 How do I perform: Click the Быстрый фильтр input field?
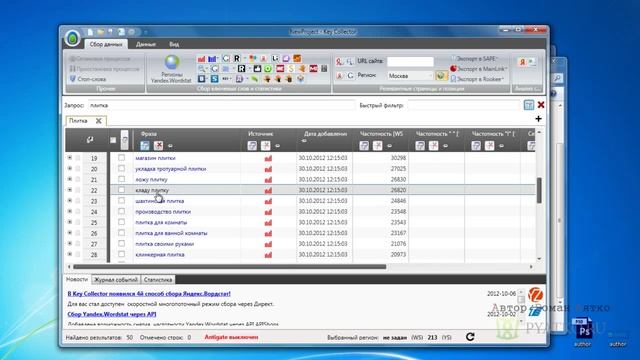tap(464, 105)
